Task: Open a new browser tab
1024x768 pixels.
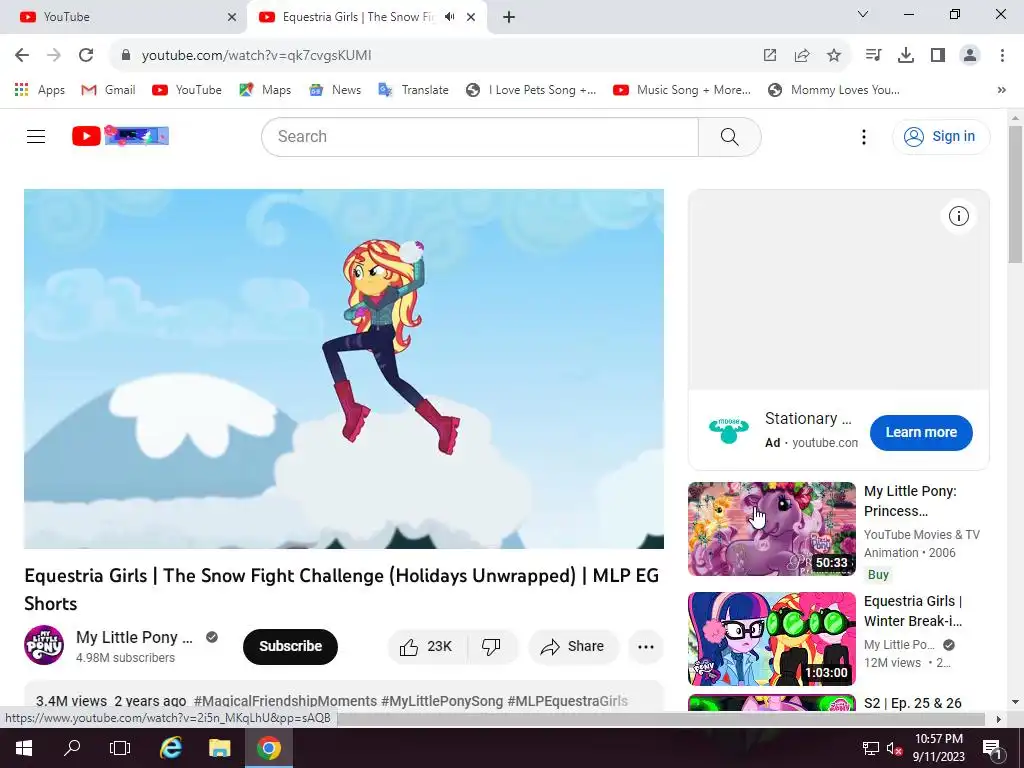Action: (x=509, y=17)
